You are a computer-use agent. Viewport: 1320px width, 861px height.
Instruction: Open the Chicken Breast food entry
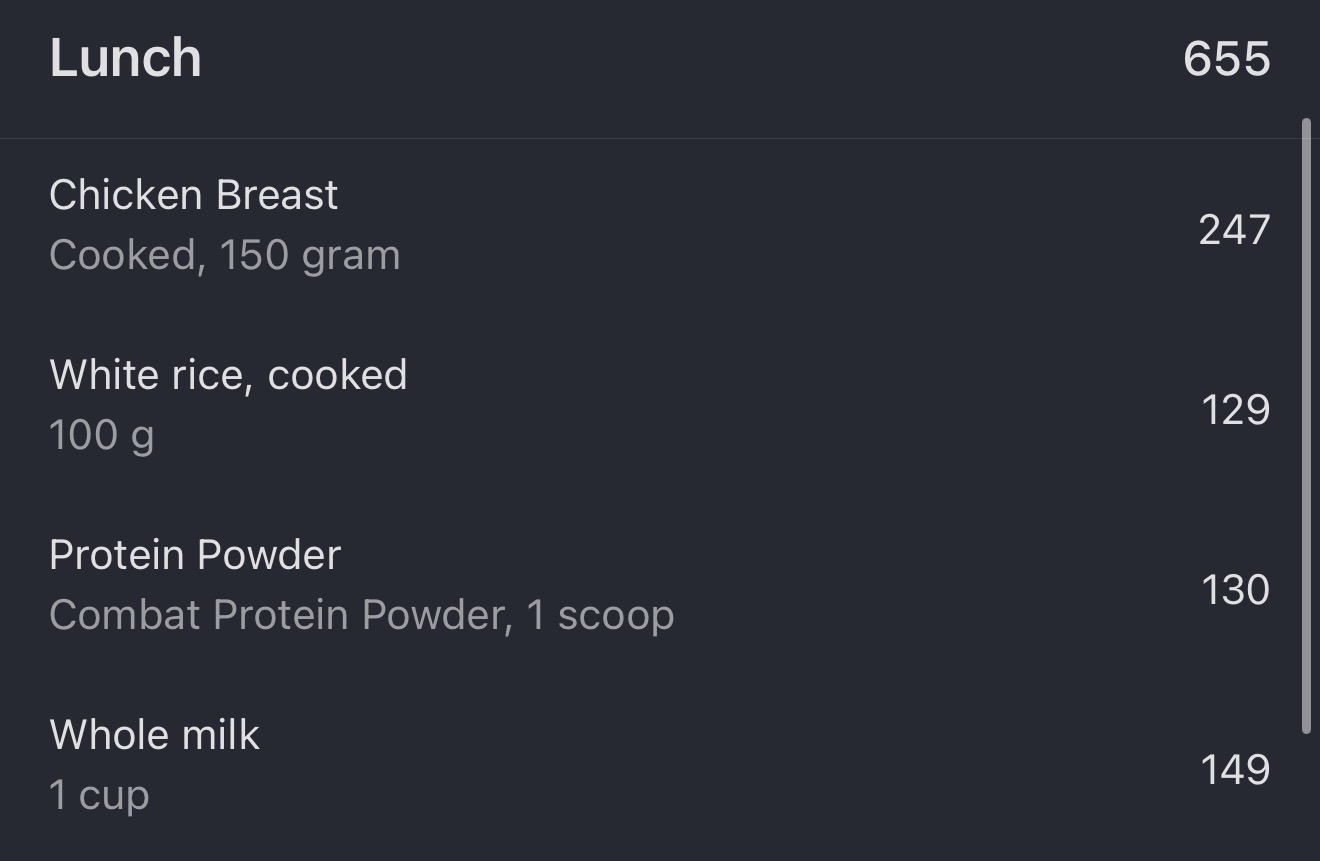click(x=193, y=196)
